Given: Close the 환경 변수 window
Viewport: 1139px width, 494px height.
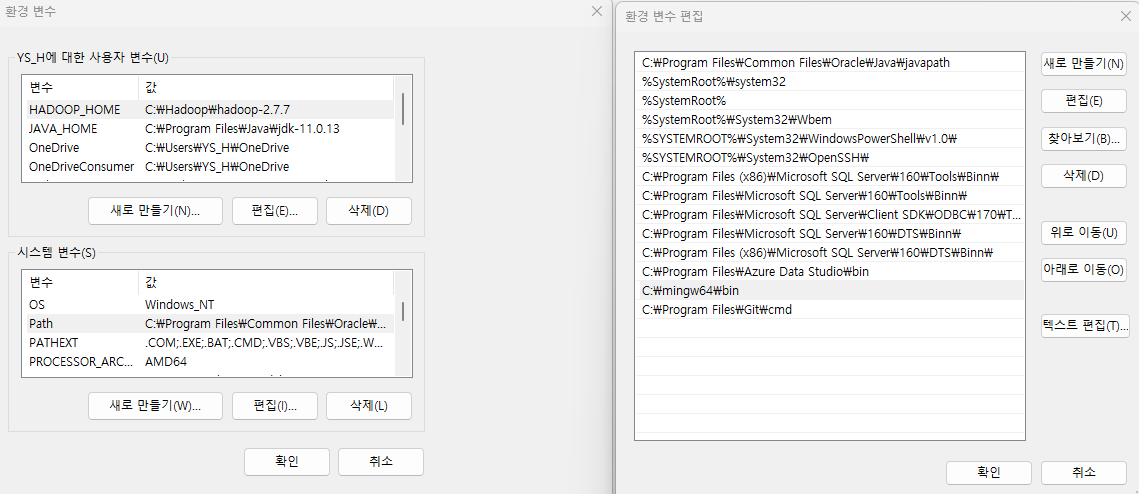Looking at the screenshot, I should tap(596, 12).
